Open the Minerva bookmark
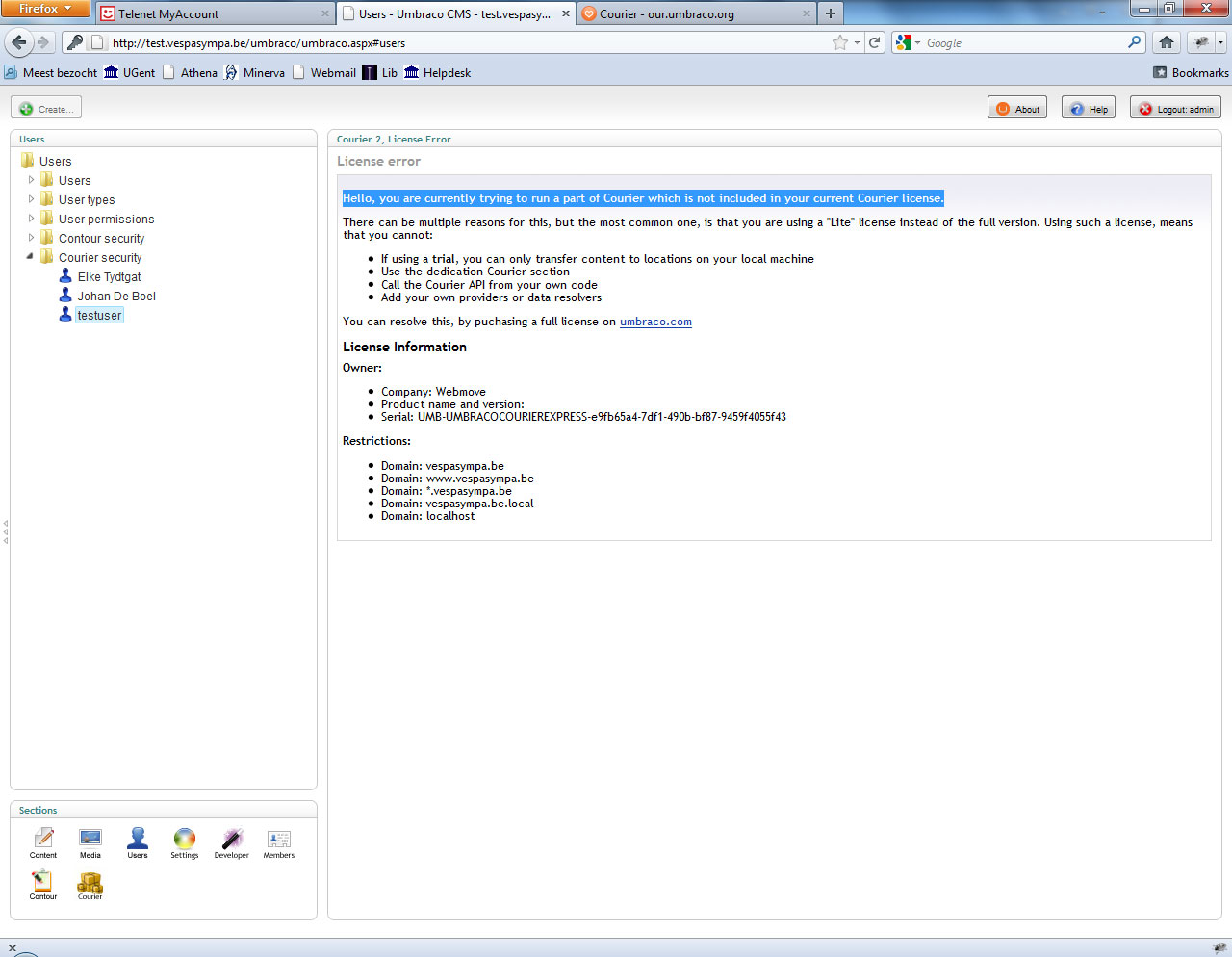1232x957 pixels. 254,72
